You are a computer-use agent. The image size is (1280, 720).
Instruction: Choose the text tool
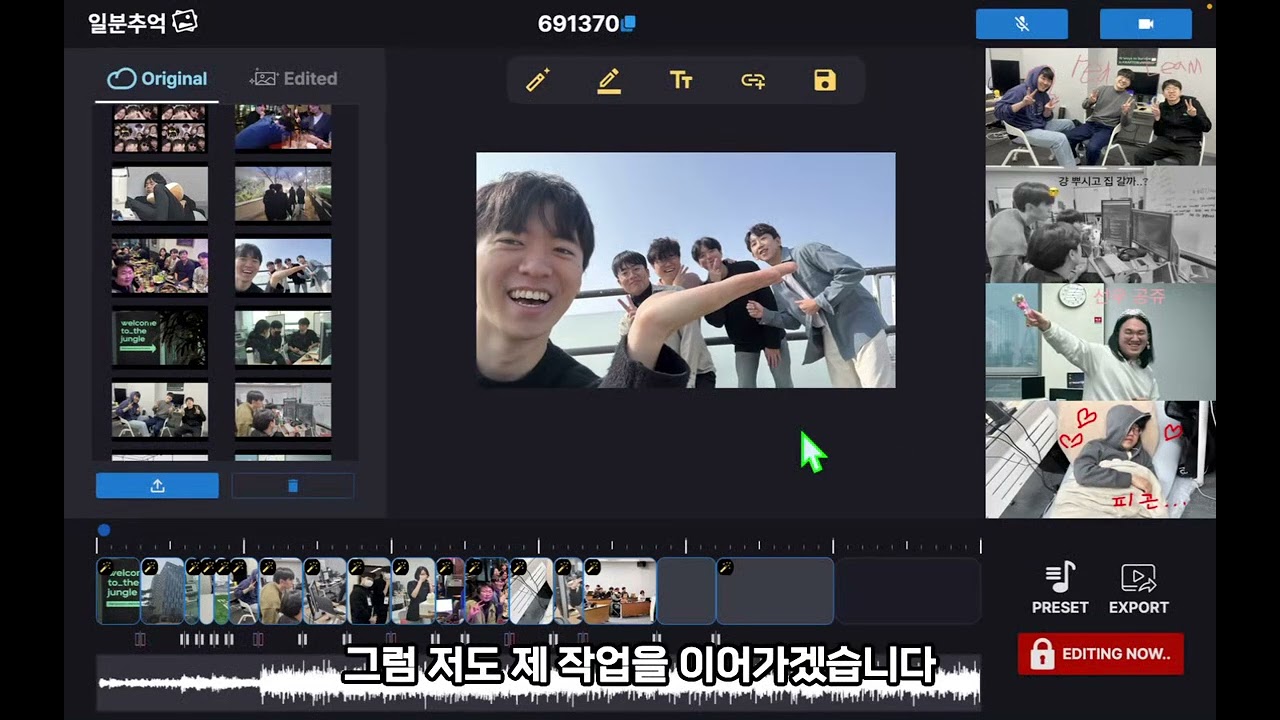click(681, 81)
